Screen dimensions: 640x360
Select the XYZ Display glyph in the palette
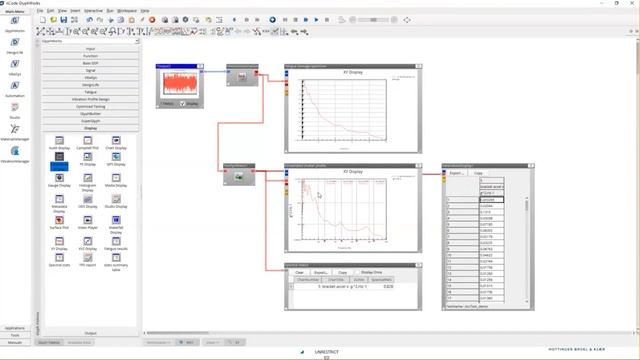coord(88,244)
